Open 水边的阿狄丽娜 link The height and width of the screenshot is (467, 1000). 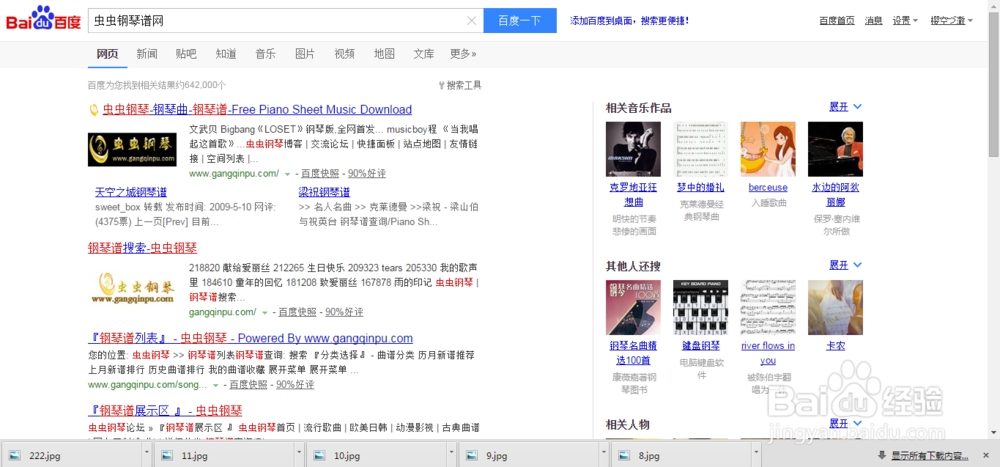tap(835, 195)
